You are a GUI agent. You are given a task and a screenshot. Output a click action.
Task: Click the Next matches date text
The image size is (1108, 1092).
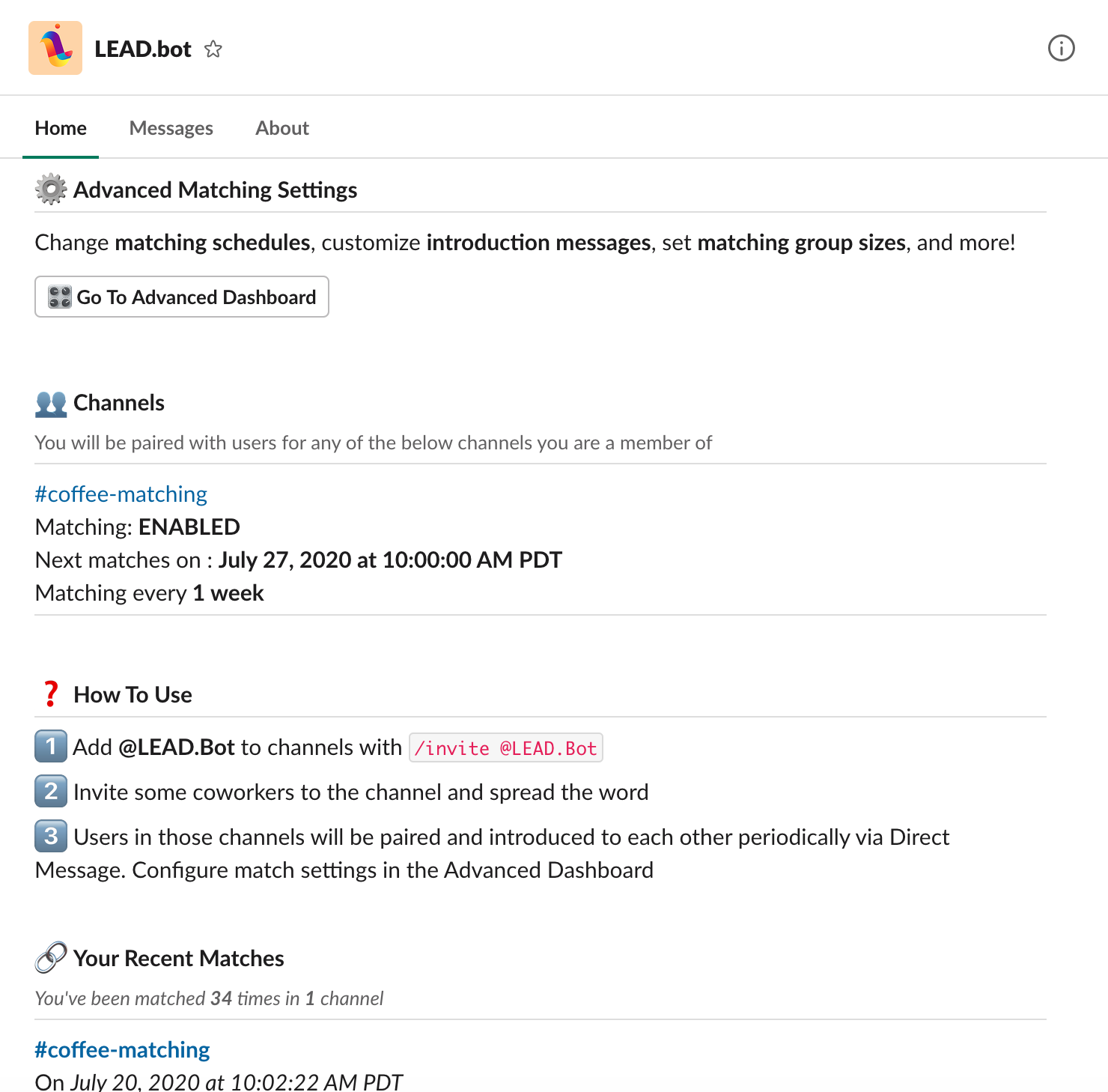(389, 559)
